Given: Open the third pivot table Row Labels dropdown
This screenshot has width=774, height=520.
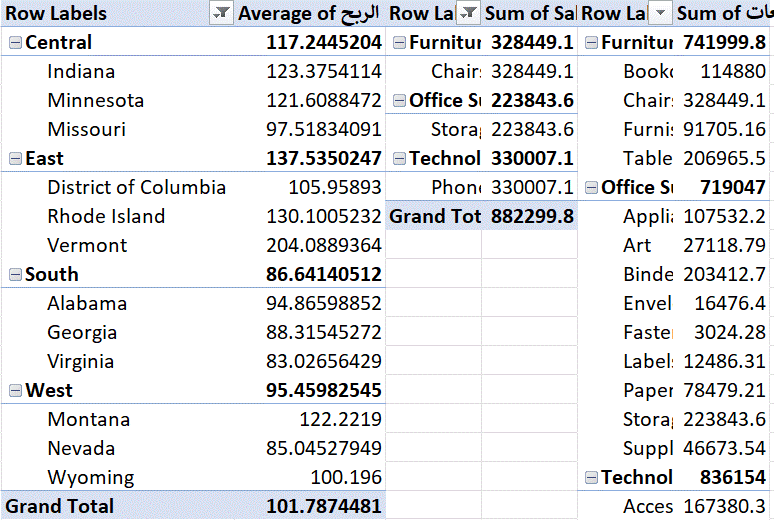Looking at the screenshot, I should tap(660, 13).
